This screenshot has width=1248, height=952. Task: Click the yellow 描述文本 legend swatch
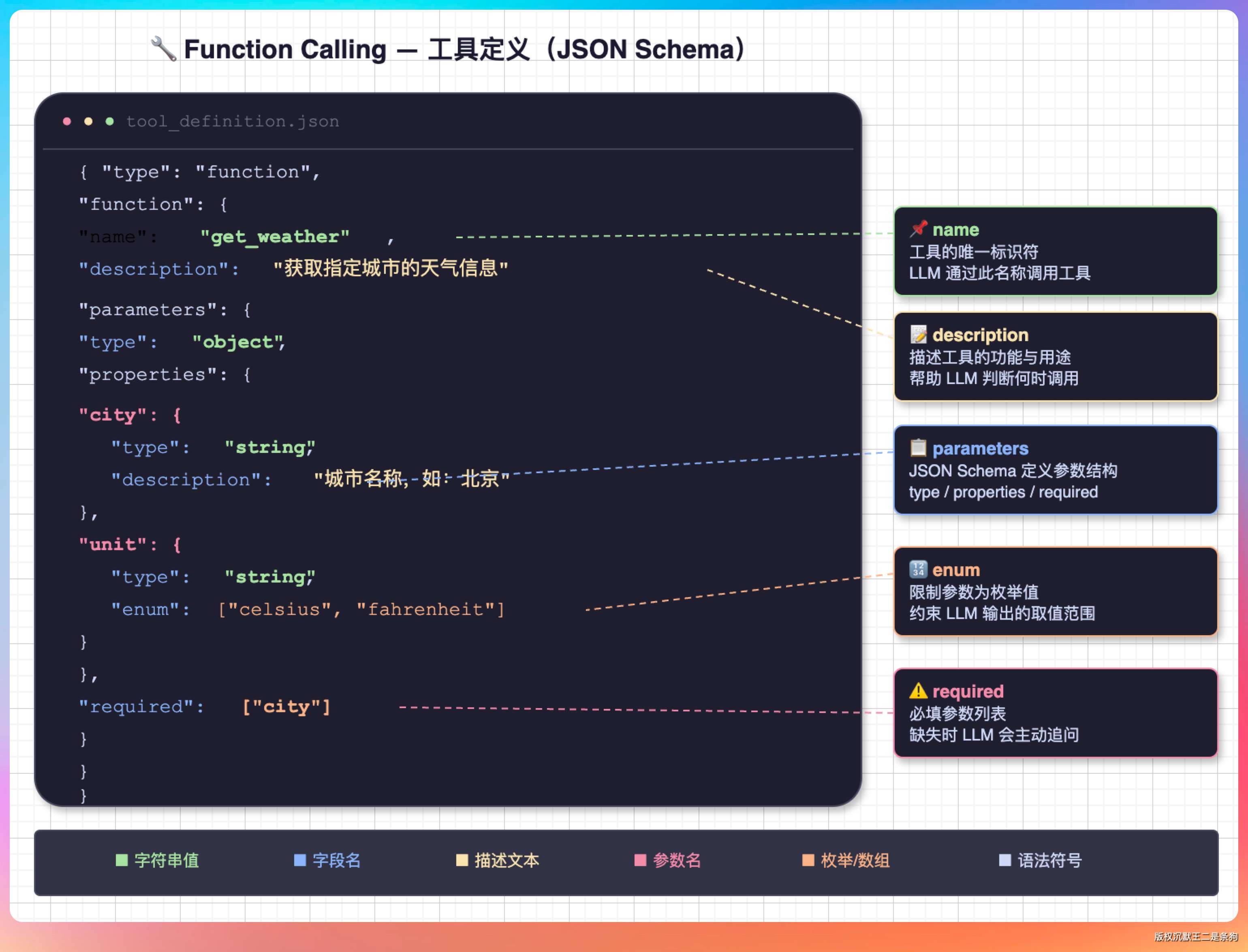[x=462, y=860]
